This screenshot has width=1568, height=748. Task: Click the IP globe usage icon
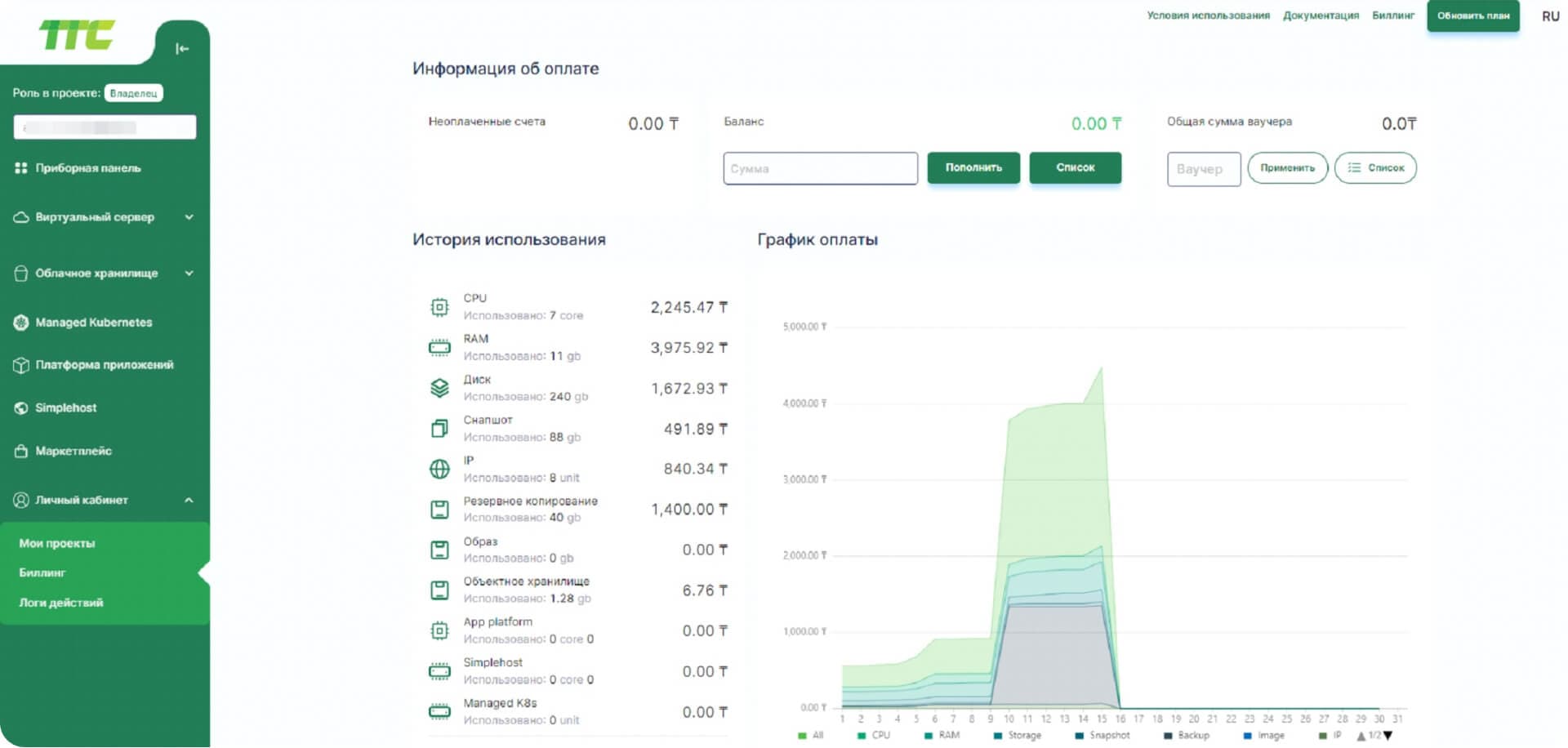point(439,469)
